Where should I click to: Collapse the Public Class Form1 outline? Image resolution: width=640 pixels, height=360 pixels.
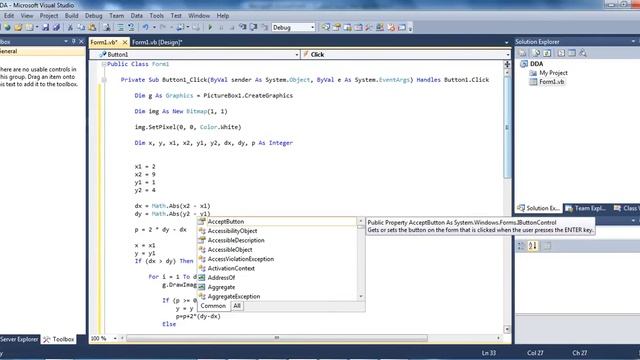(x=104, y=64)
